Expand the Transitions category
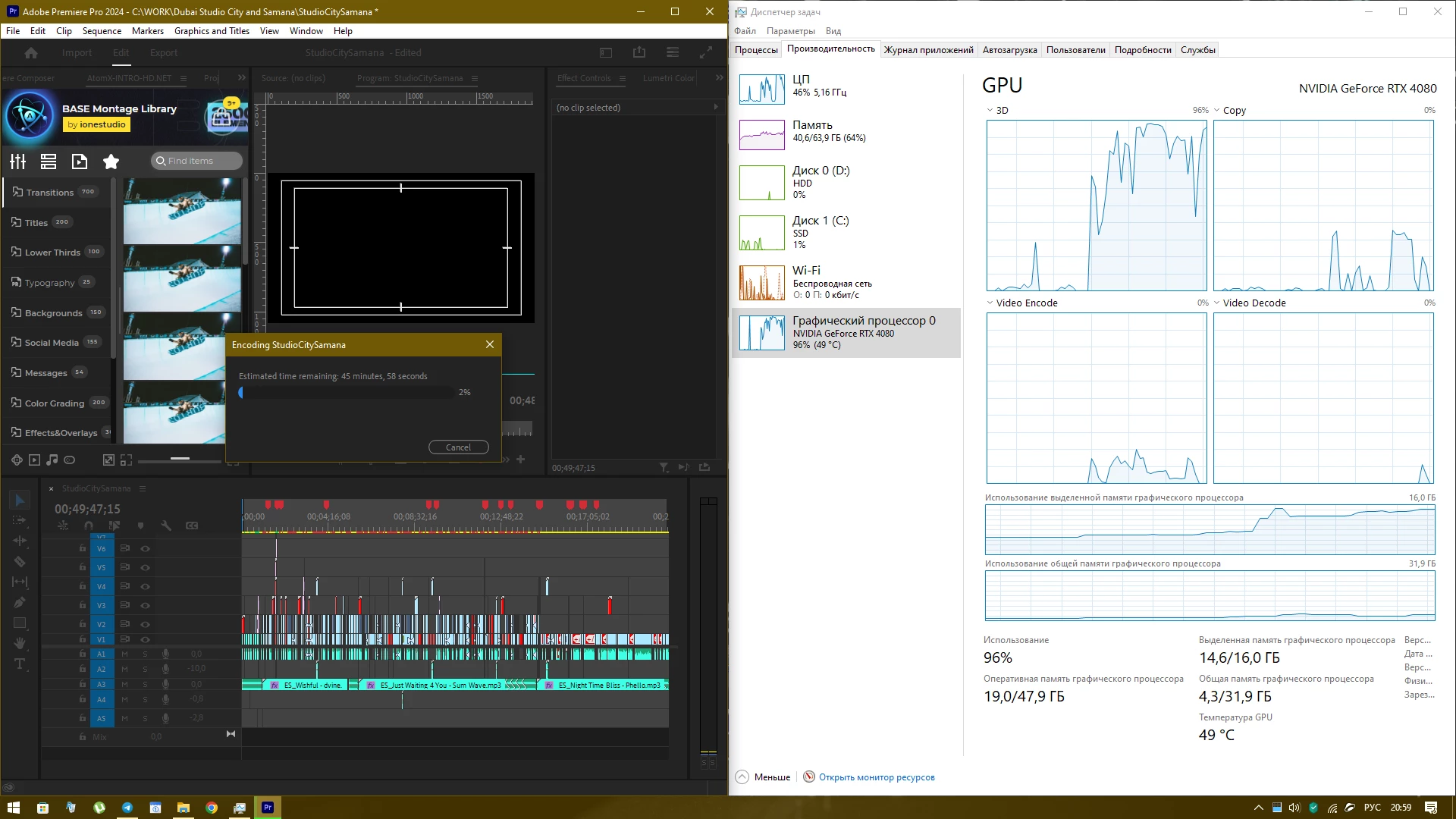 [x=49, y=193]
